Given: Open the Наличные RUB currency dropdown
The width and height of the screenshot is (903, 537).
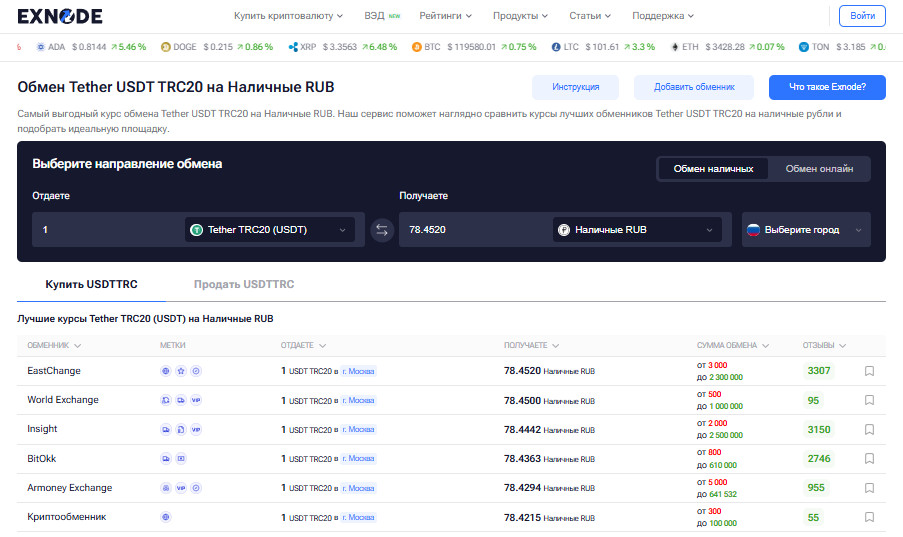Looking at the screenshot, I should (638, 230).
